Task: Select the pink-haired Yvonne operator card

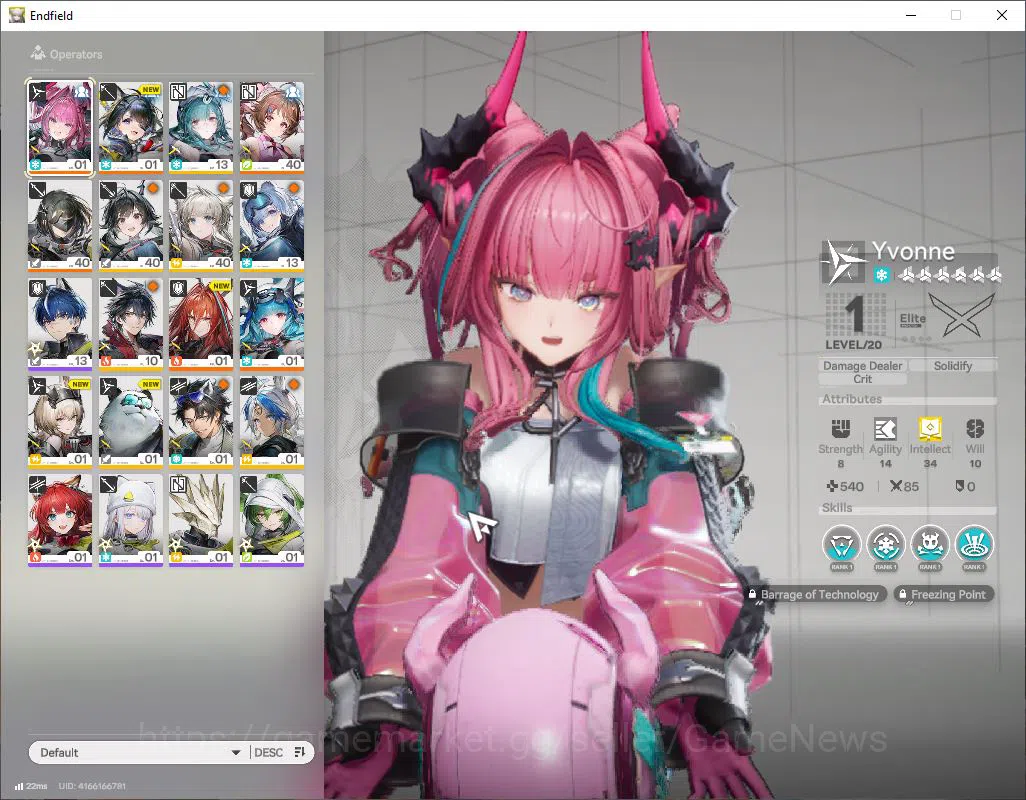Action: 60,128
